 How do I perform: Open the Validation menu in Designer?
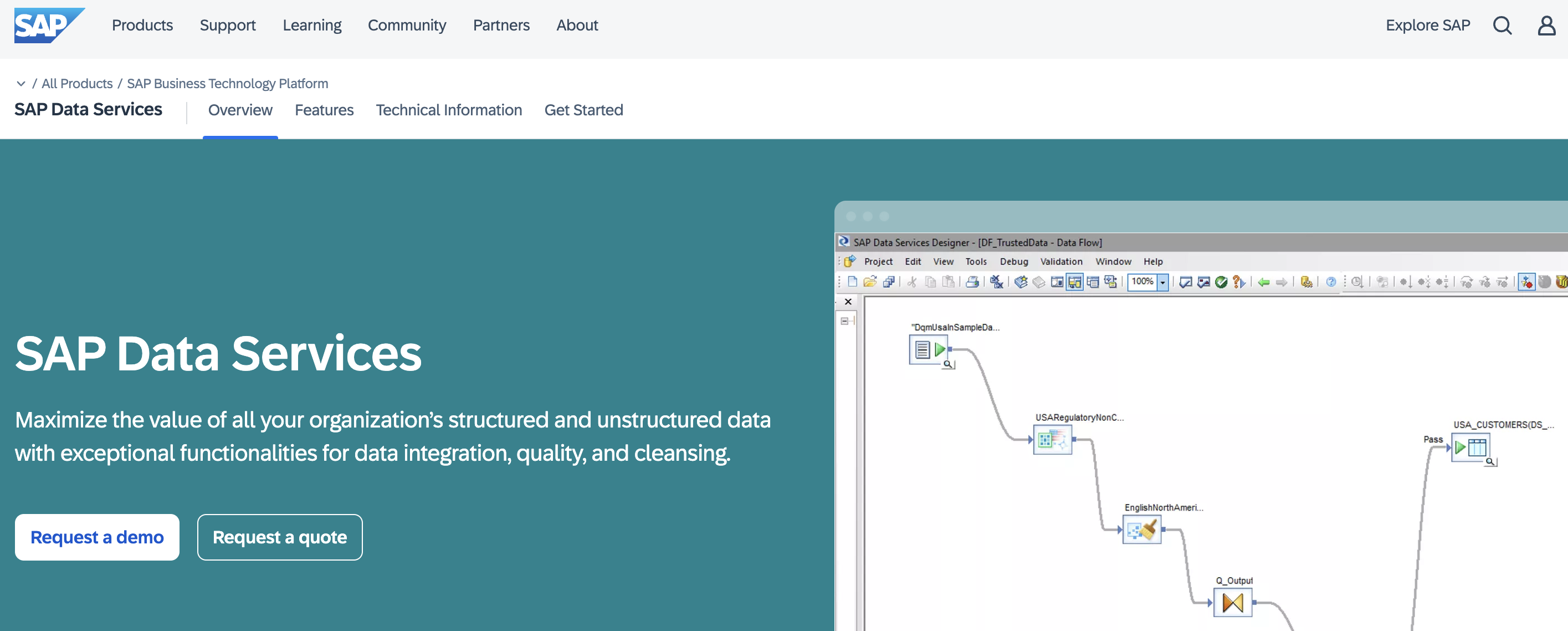(1061, 261)
